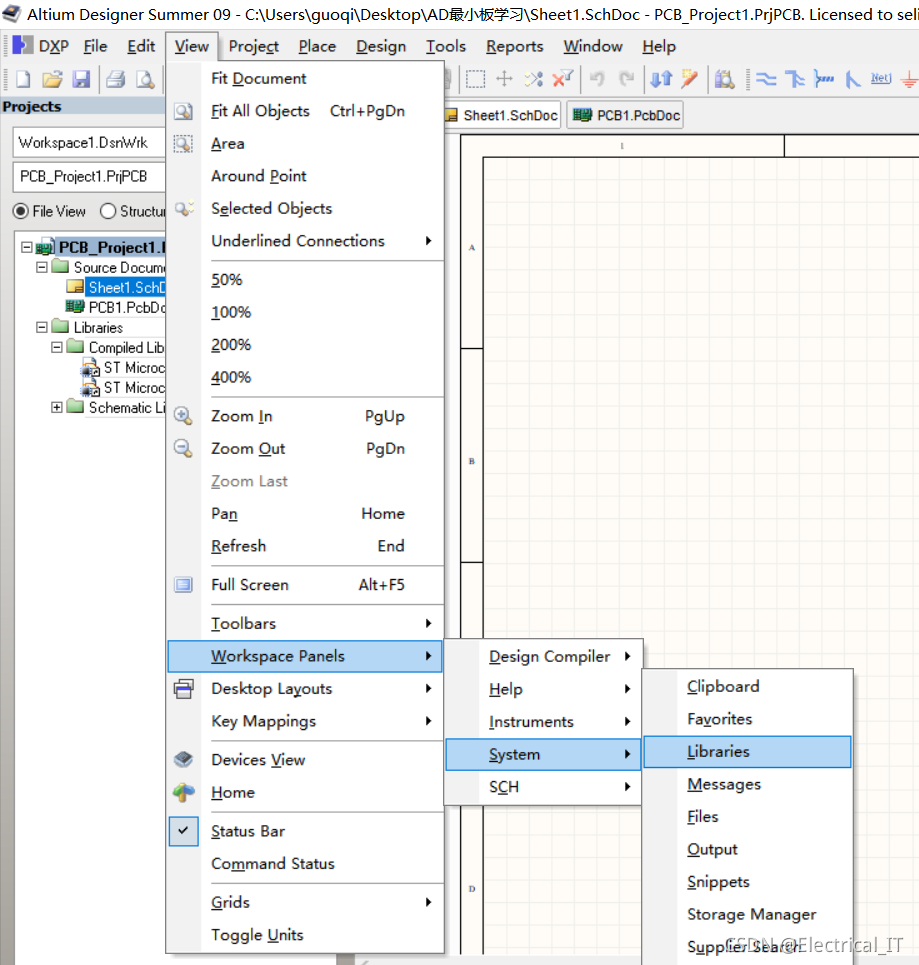Click the Cross Probe pencil icon
This screenshot has width=919, height=965.
[x=690, y=79]
